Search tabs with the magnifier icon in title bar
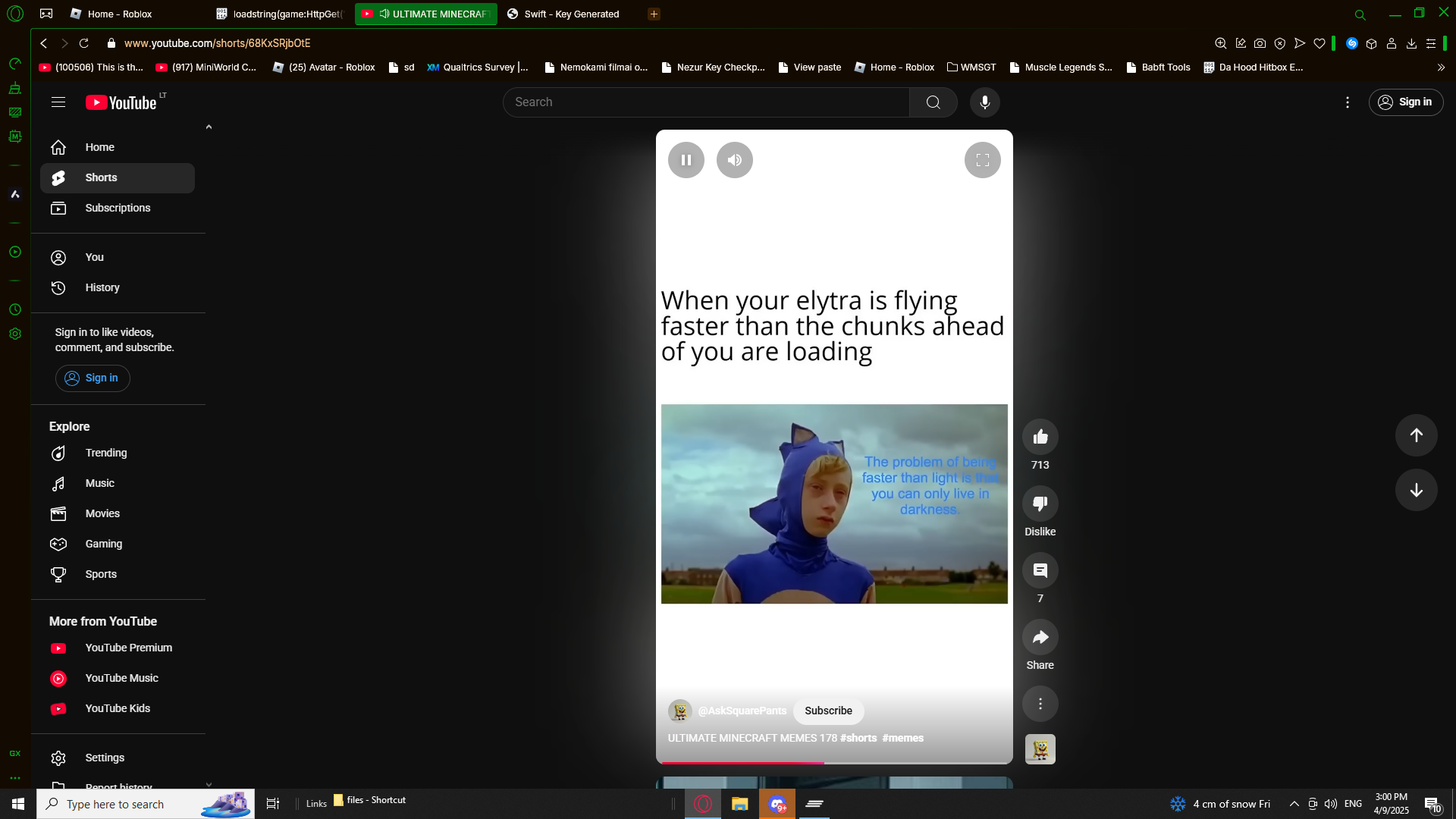The width and height of the screenshot is (1456, 819). [x=1360, y=14]
